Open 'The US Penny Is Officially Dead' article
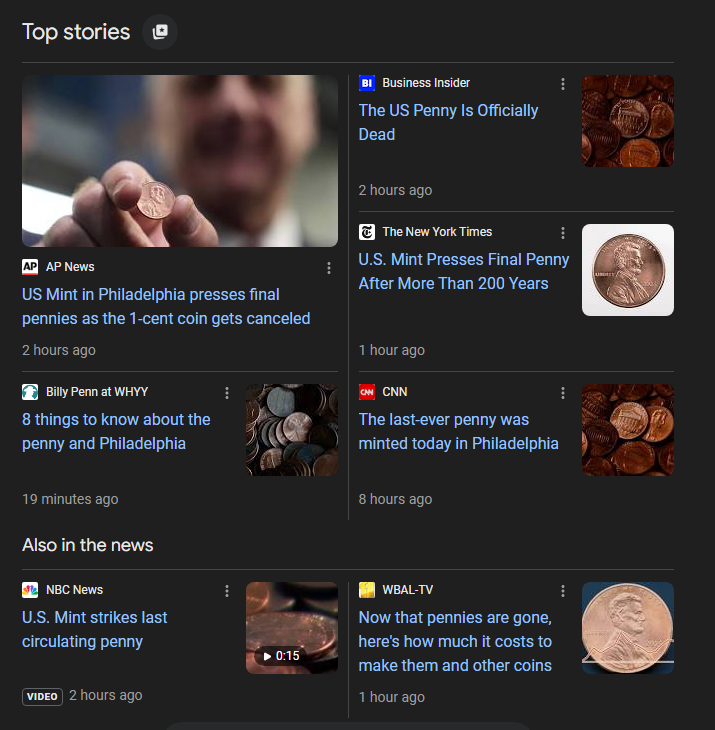 tap(448, 122)
